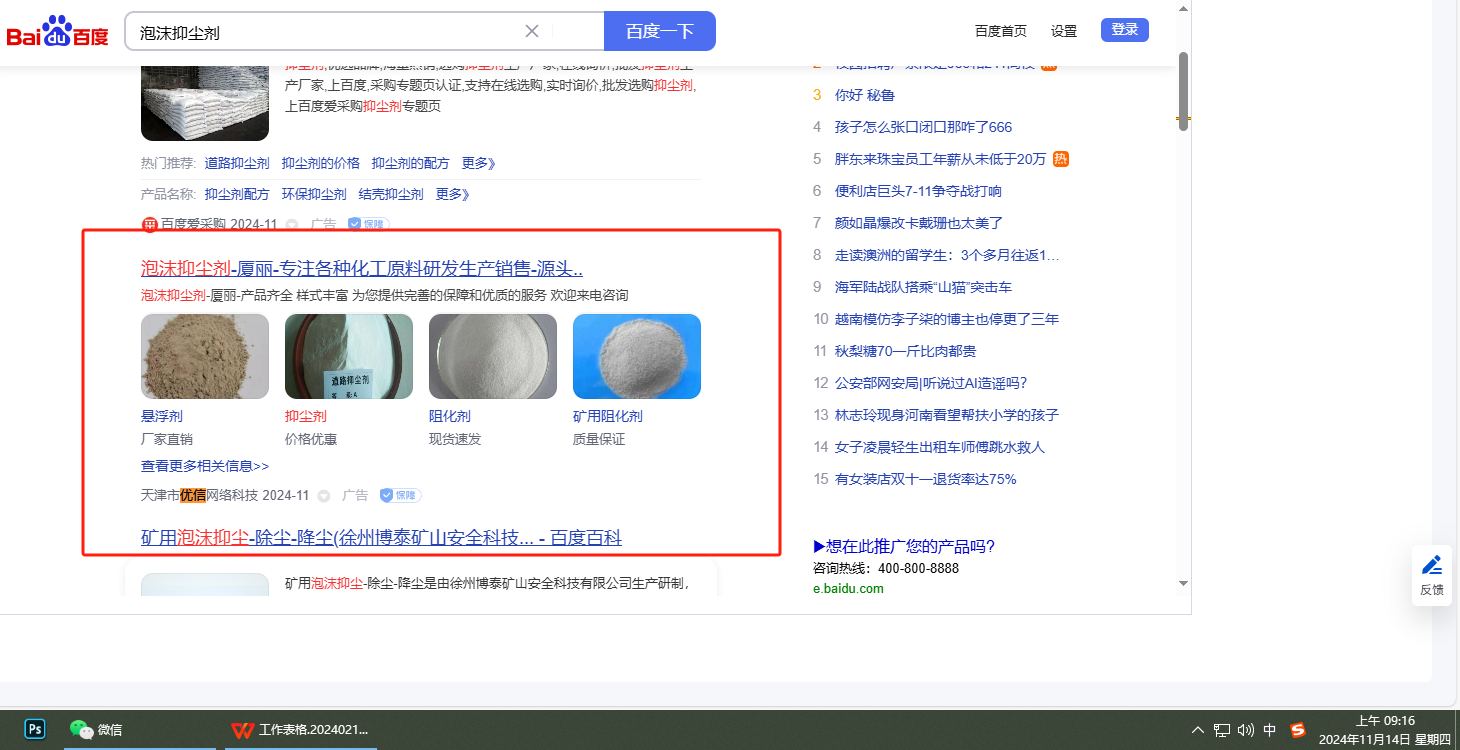
Task: Open hot search 走读澳洲的留学生
Action: [x=947, y=255]
